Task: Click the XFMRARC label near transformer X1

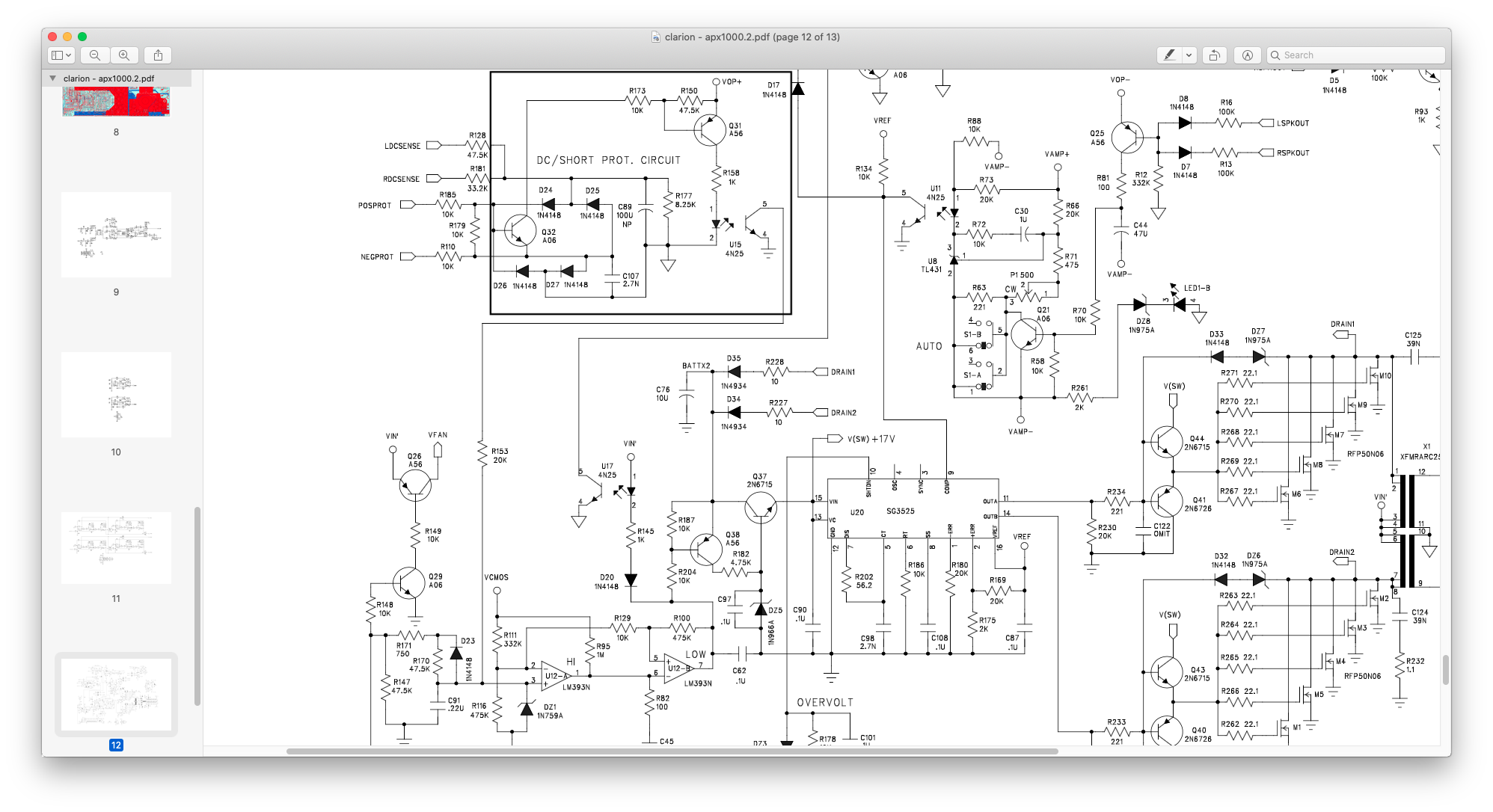Action: [1420, 457]
